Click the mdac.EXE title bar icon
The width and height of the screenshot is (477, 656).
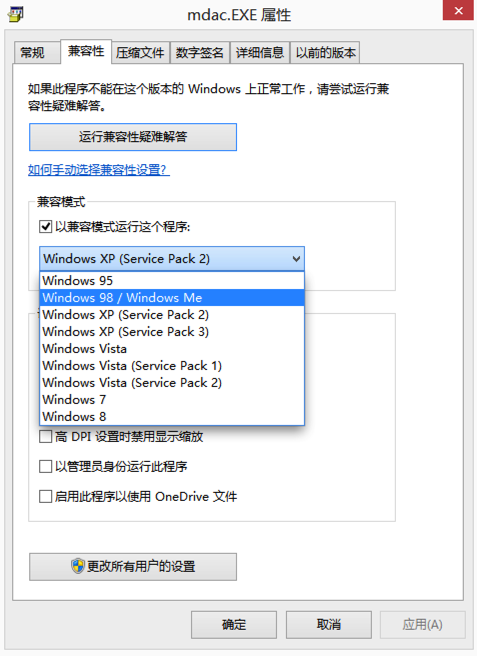click(x=15, y=14)
